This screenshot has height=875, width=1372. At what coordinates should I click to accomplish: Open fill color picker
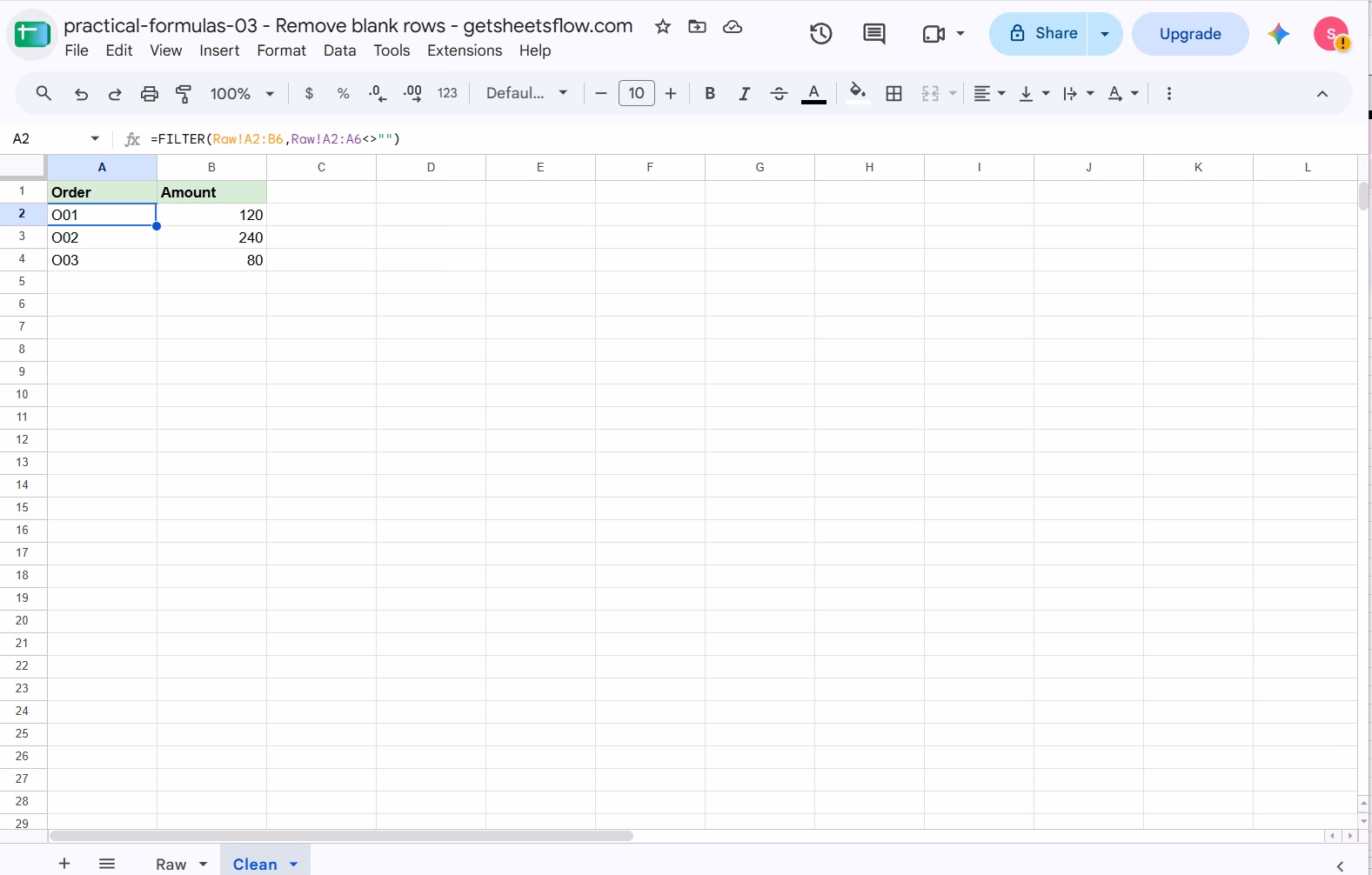click(x=858, y=93)
